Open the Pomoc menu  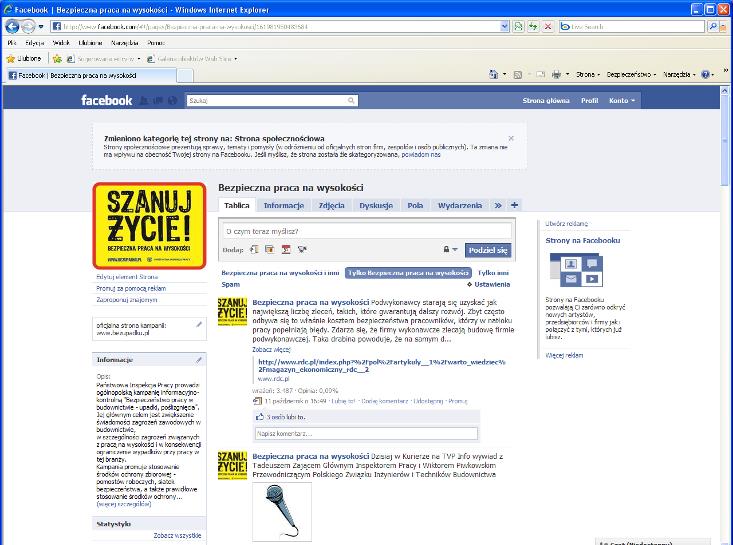pyautogui.click(x=156, y=43)
